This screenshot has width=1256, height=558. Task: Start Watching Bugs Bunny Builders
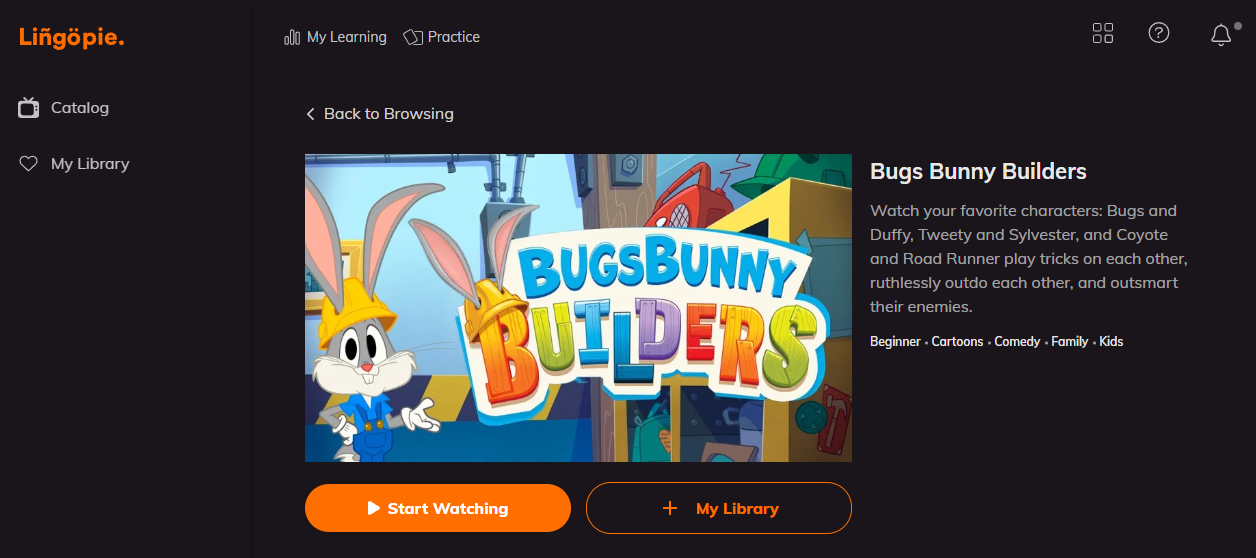click(438, 508)
